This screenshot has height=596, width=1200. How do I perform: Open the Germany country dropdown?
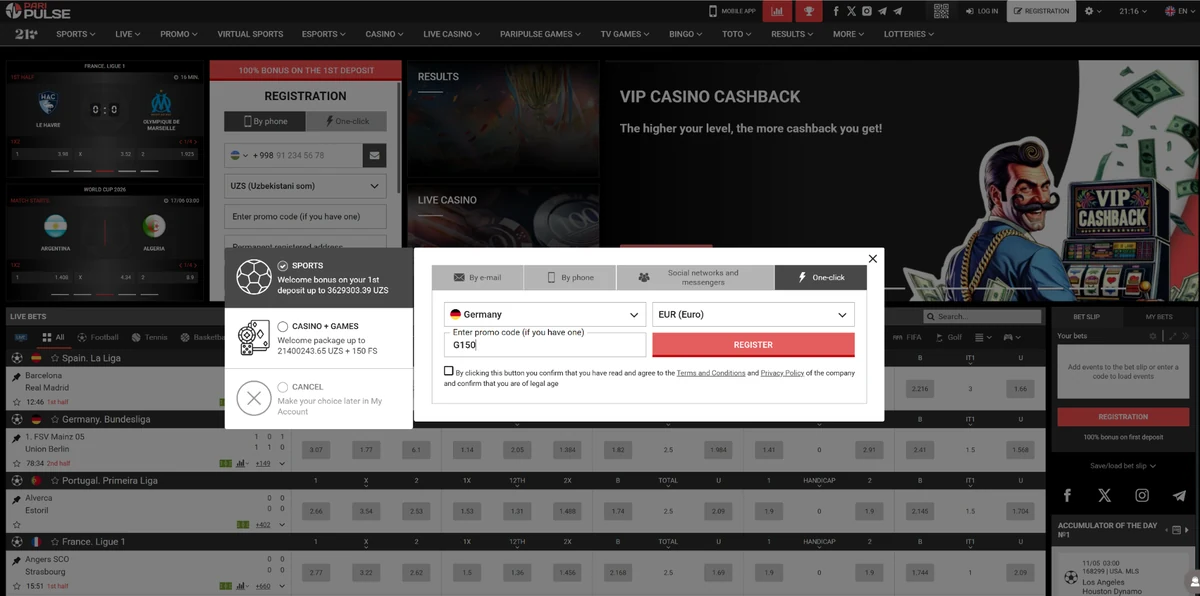pos(545,314)
